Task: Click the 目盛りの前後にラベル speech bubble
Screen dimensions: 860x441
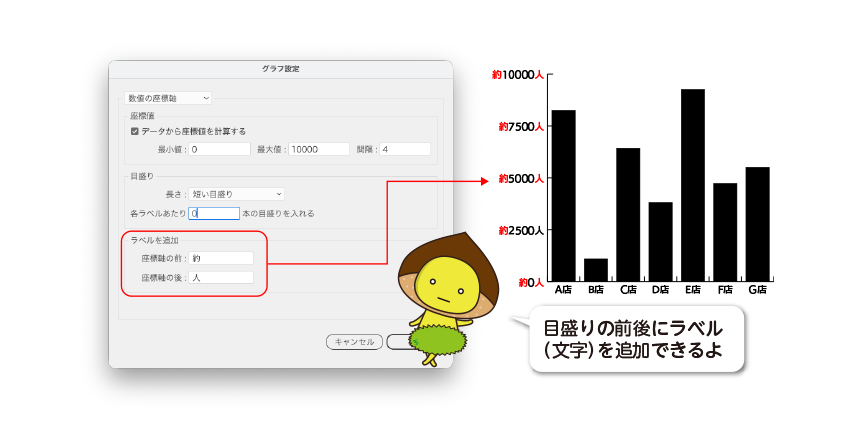Action: (636, 339)
